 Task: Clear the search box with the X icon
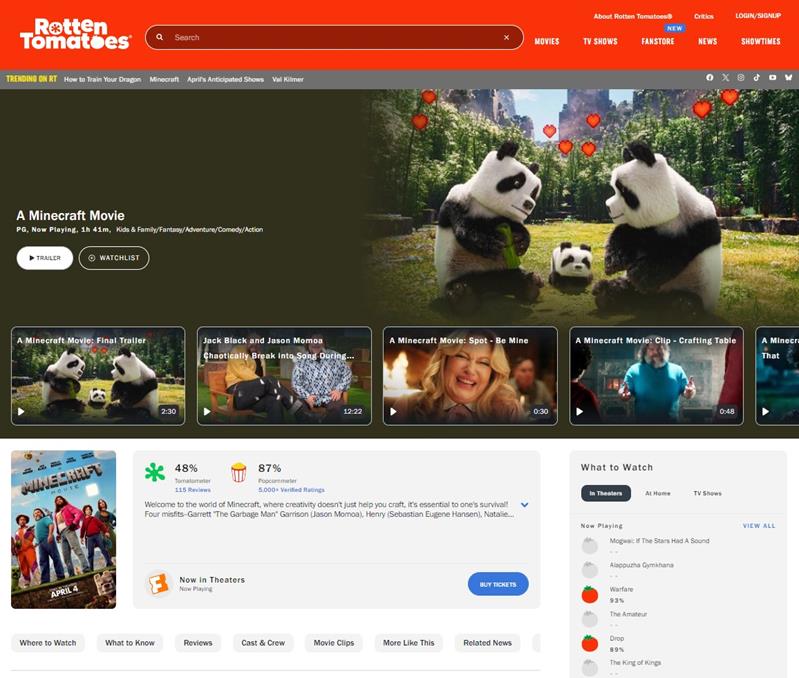(506, 38)
